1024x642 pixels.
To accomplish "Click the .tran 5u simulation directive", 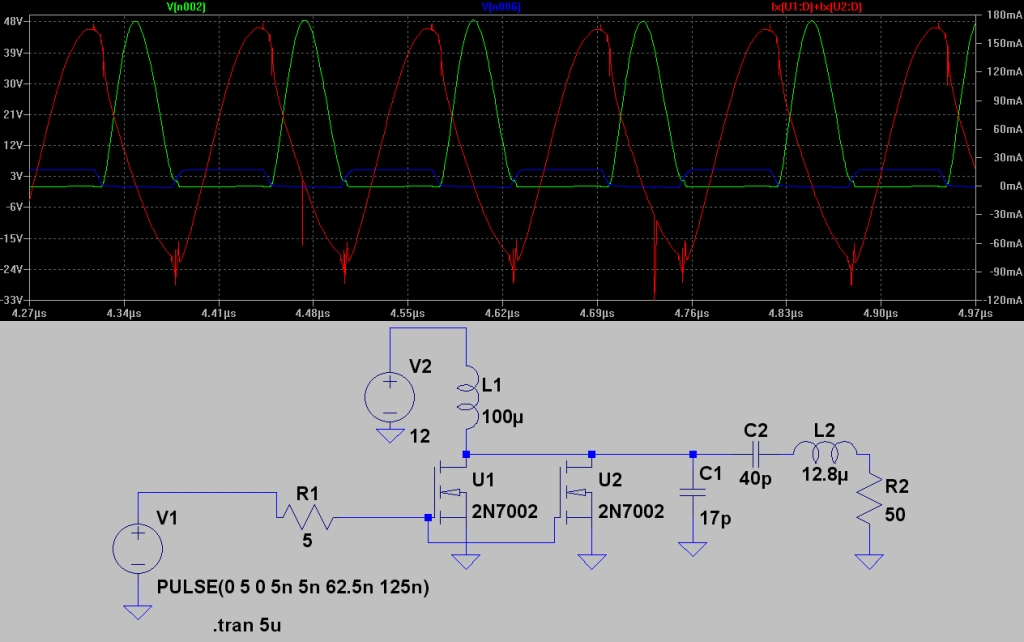I will pos(248,624).
